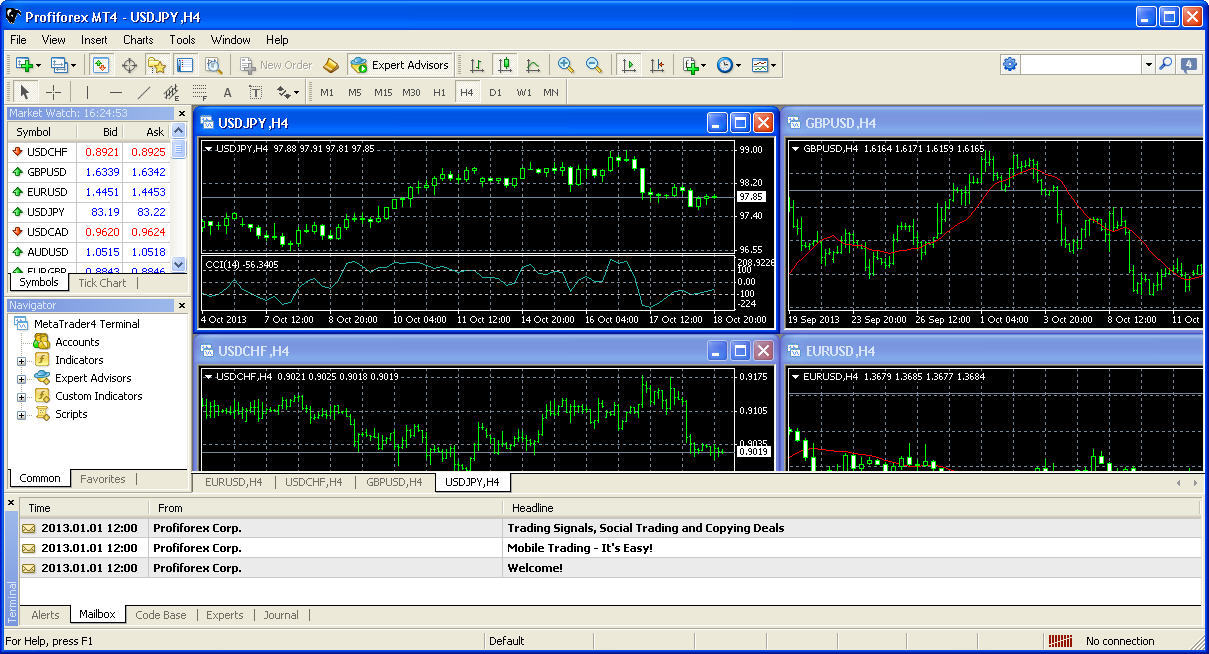Click the search magnifier icon
Screen dimensions: 1209x654
click(1165, 65)
